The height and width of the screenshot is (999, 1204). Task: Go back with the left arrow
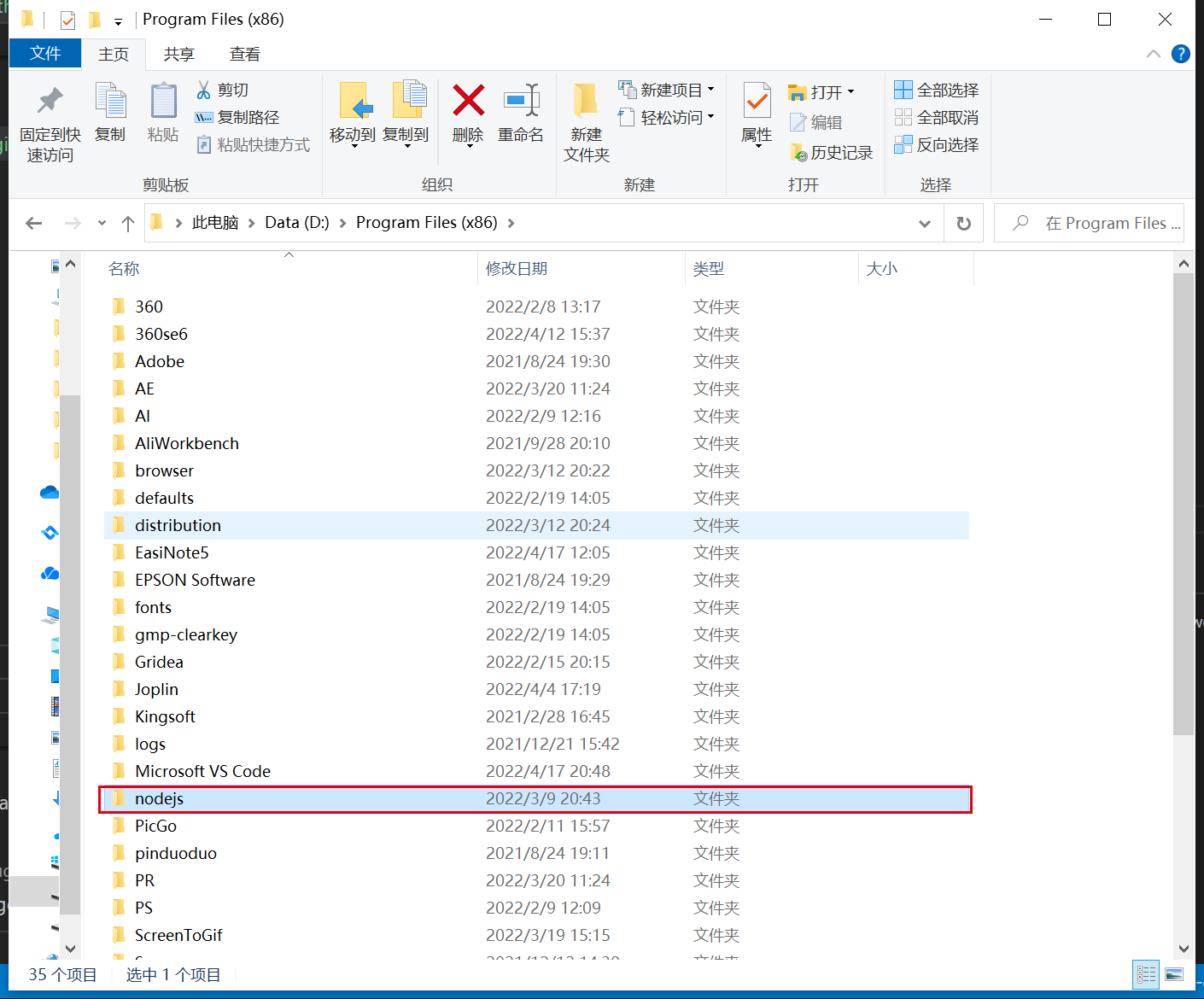34,223
